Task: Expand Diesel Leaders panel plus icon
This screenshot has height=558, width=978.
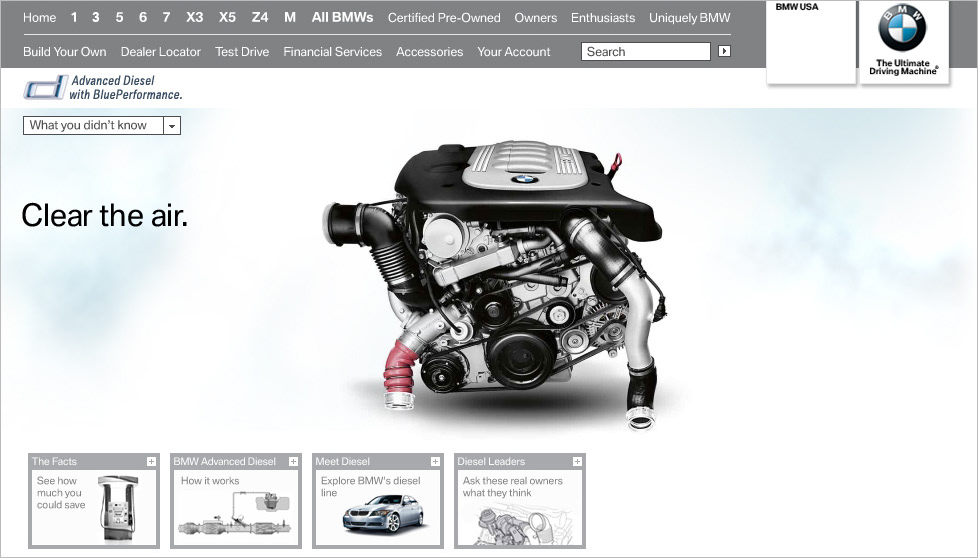Action: point(577,461)
